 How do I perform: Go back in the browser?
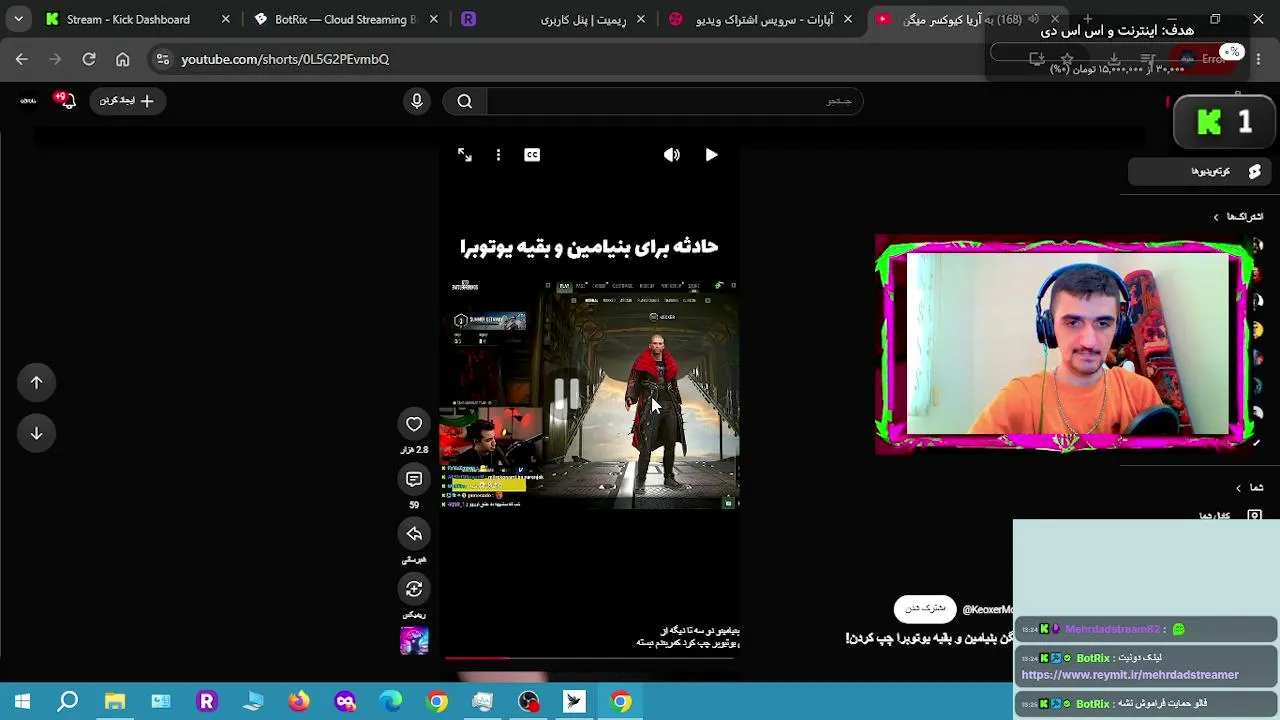point(22,59)
